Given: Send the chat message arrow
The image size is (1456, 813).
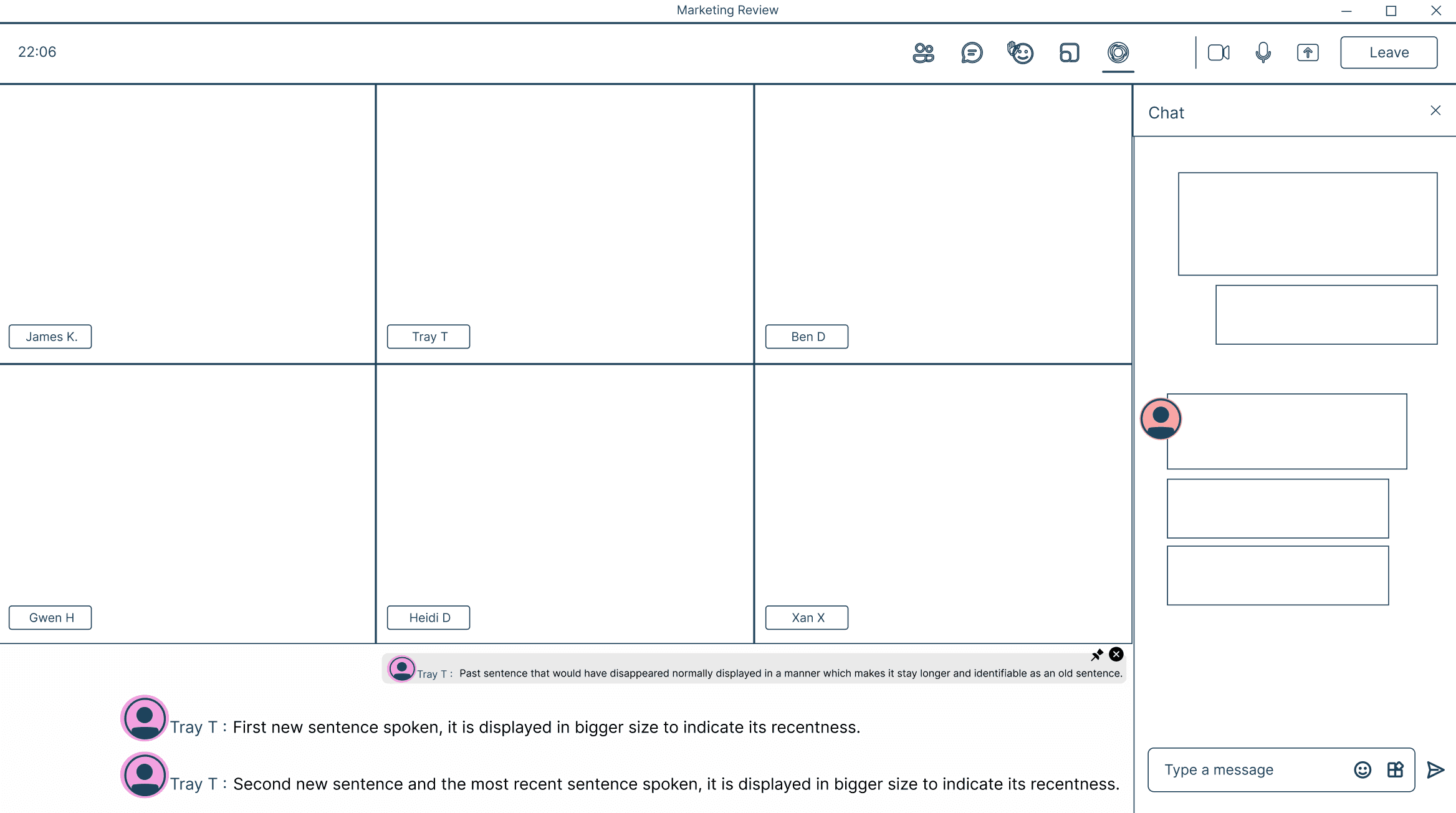Looking at the screenshot, I should (x=1435, y=770).
